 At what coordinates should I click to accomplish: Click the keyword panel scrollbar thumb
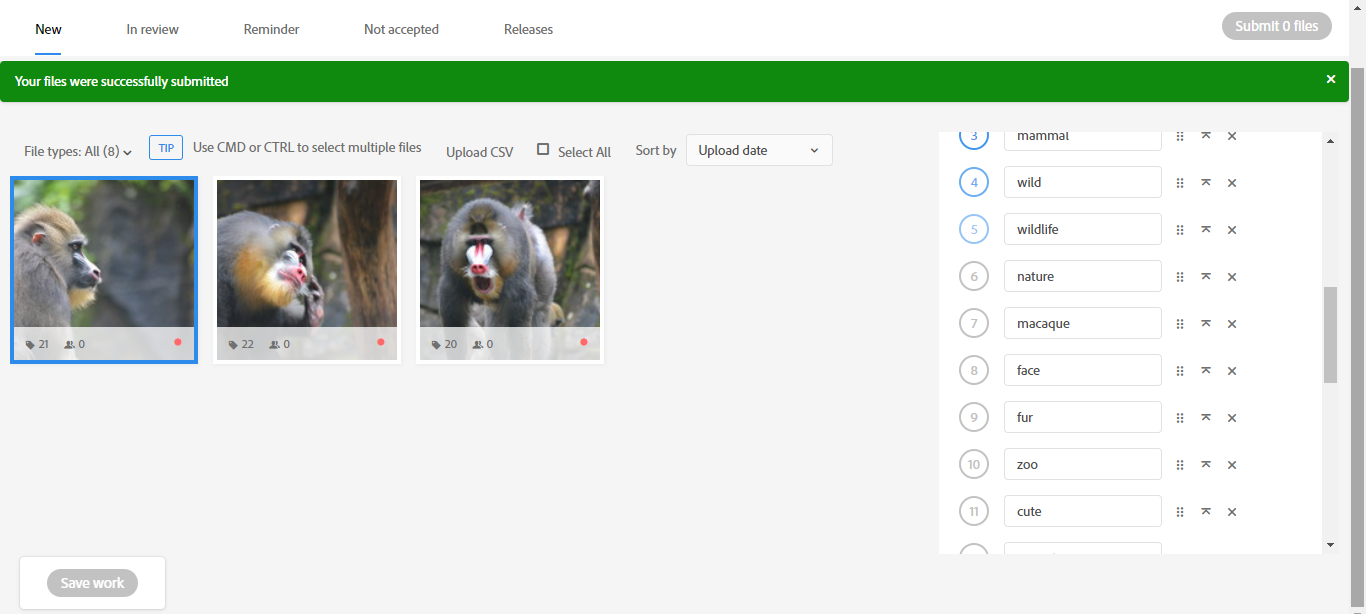coord(1330,335)
